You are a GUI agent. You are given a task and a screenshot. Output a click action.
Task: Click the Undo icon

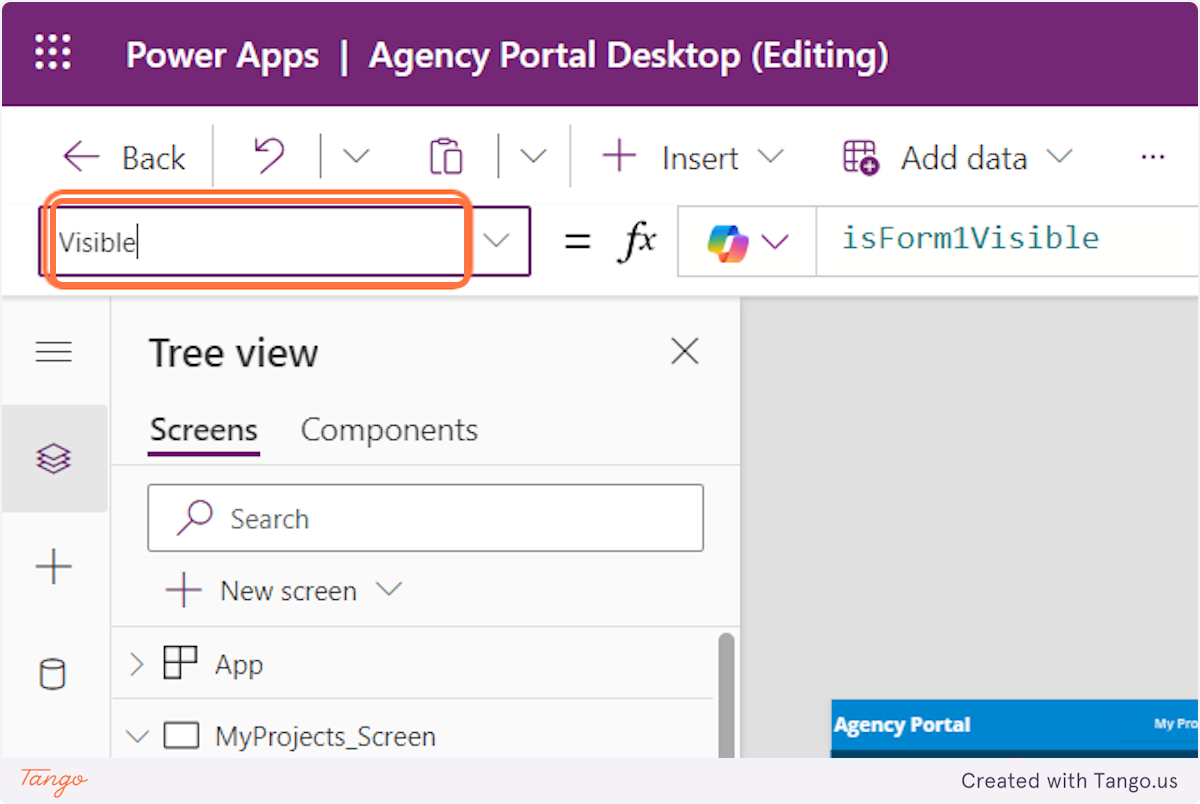tap(268, 157)
